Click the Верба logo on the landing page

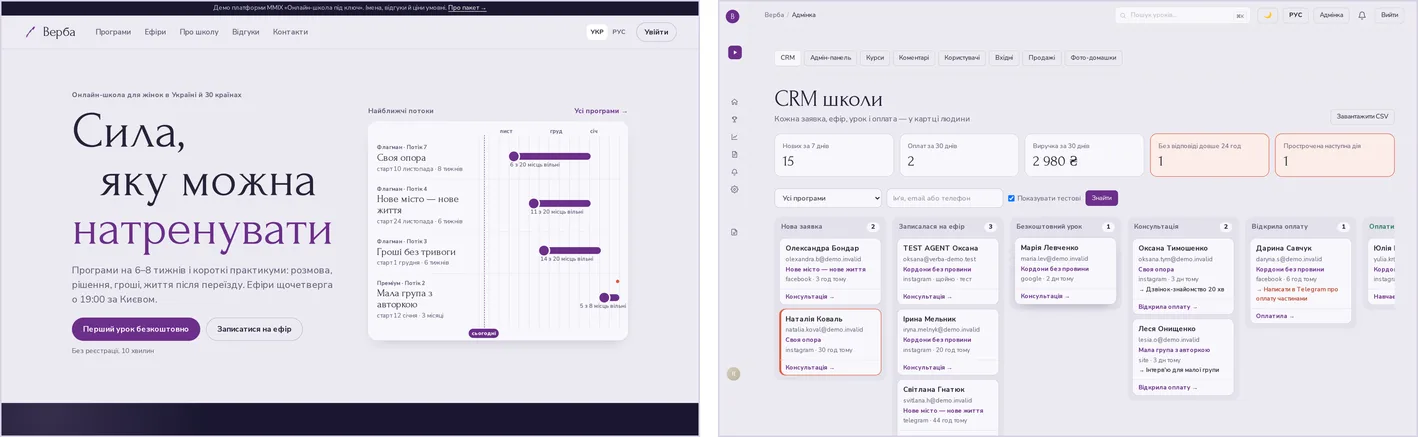pyautogui.click(x=50, y=32)
